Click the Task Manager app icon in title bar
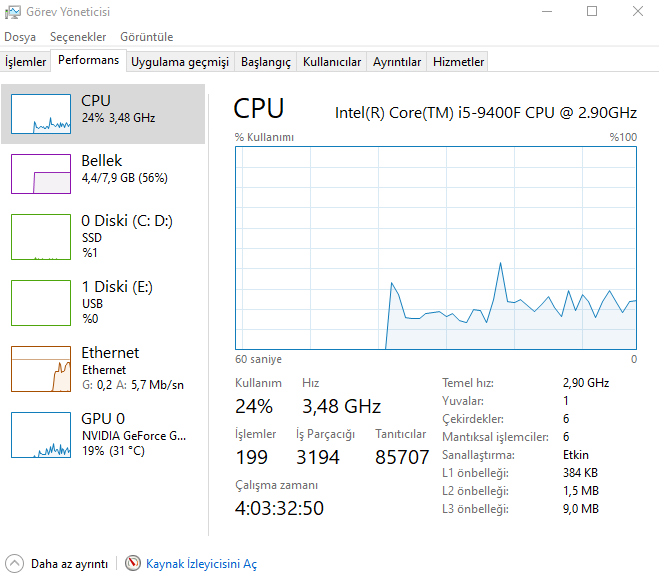 click(x=12, y=12)
